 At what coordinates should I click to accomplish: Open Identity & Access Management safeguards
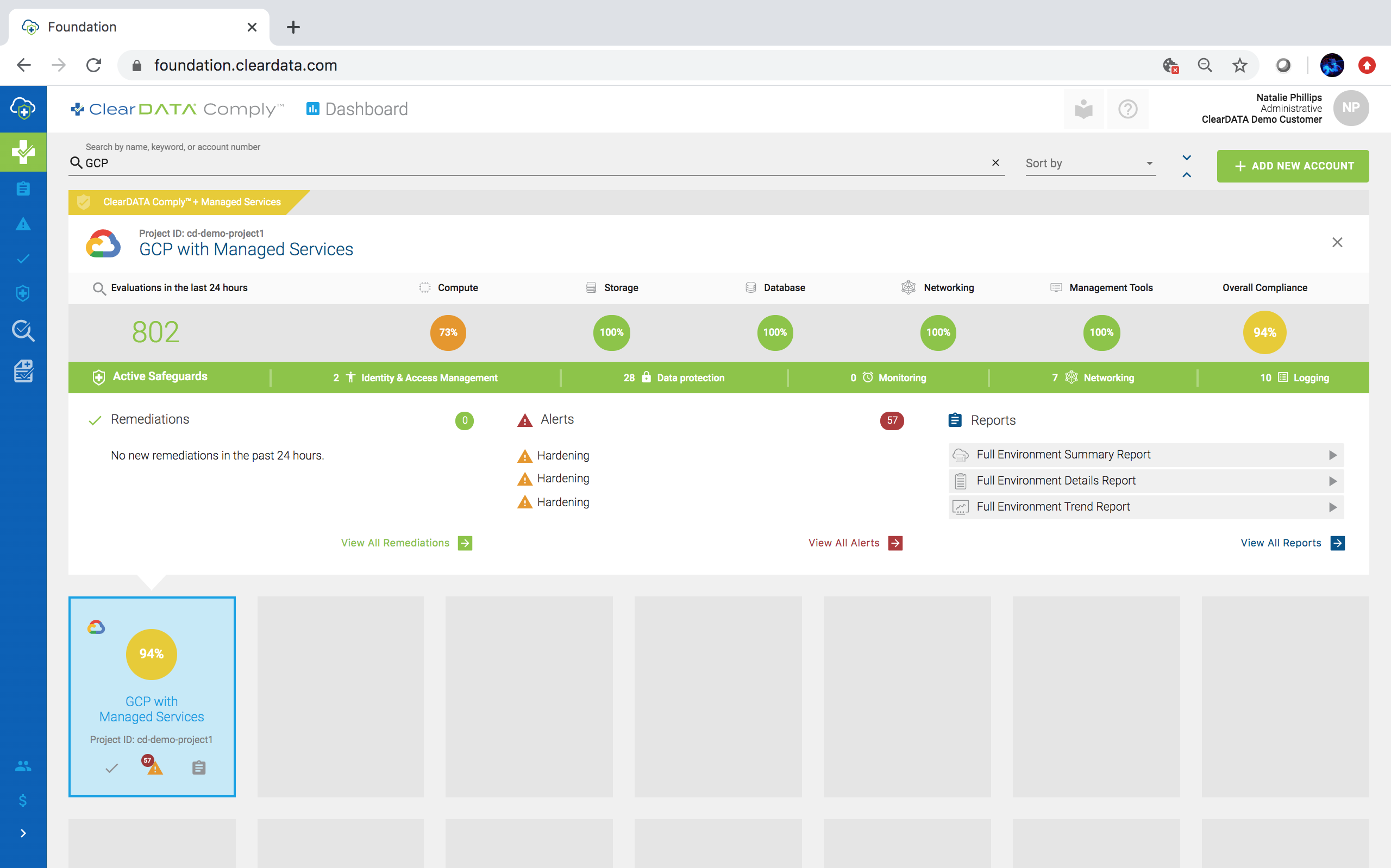click(x=415, y=378)
